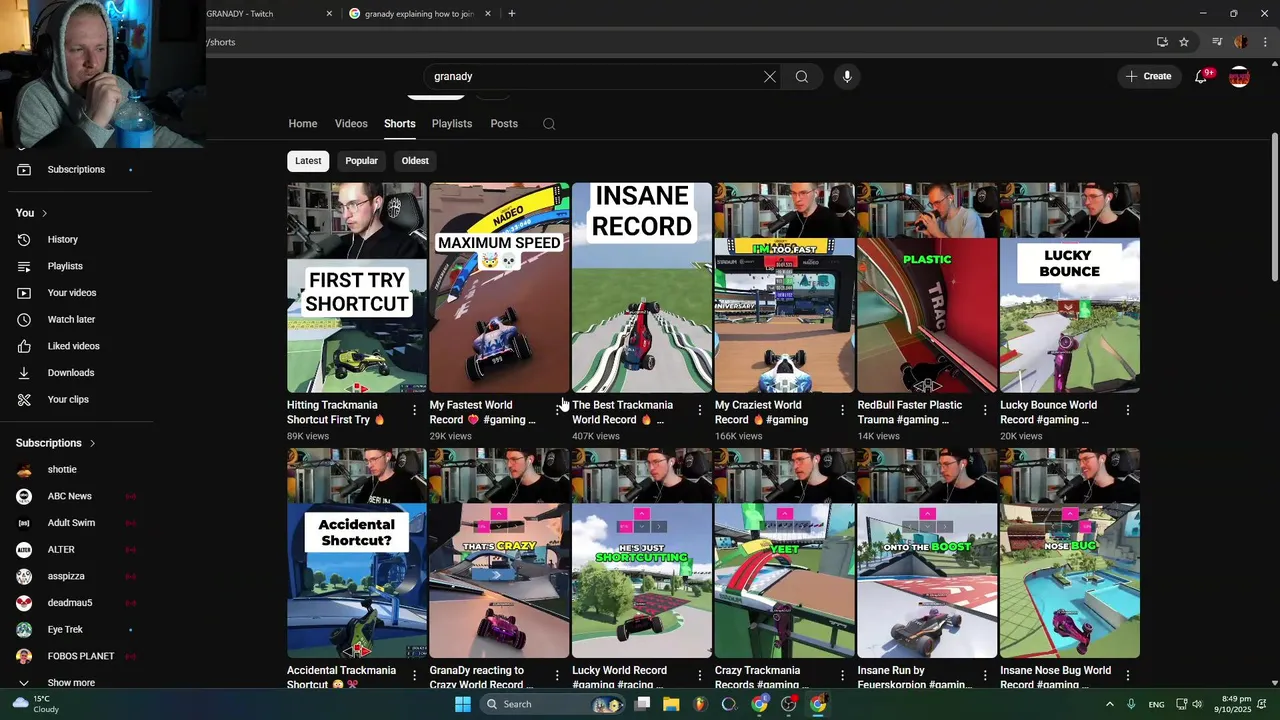Open Chrome profile avatar in toolbar
The height and width of the screenshot is (720, 1280).
point(1241,42)
